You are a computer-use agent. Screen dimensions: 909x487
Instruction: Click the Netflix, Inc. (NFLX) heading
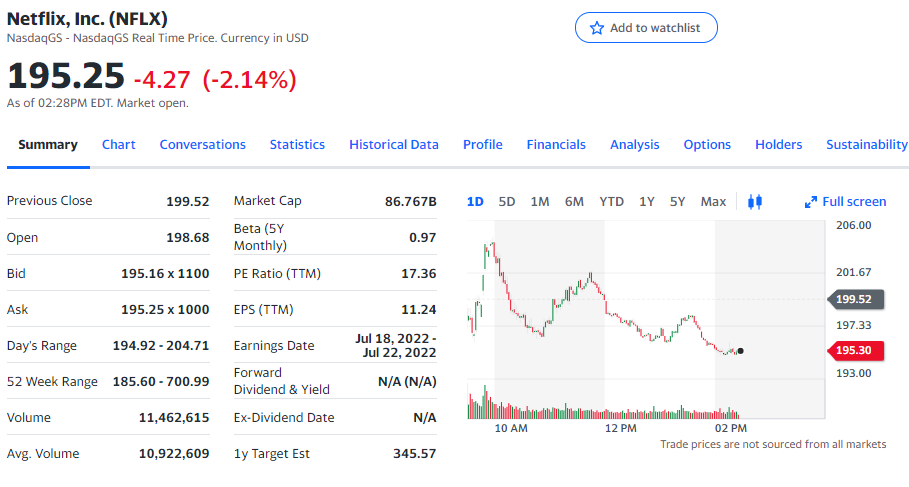87,19
